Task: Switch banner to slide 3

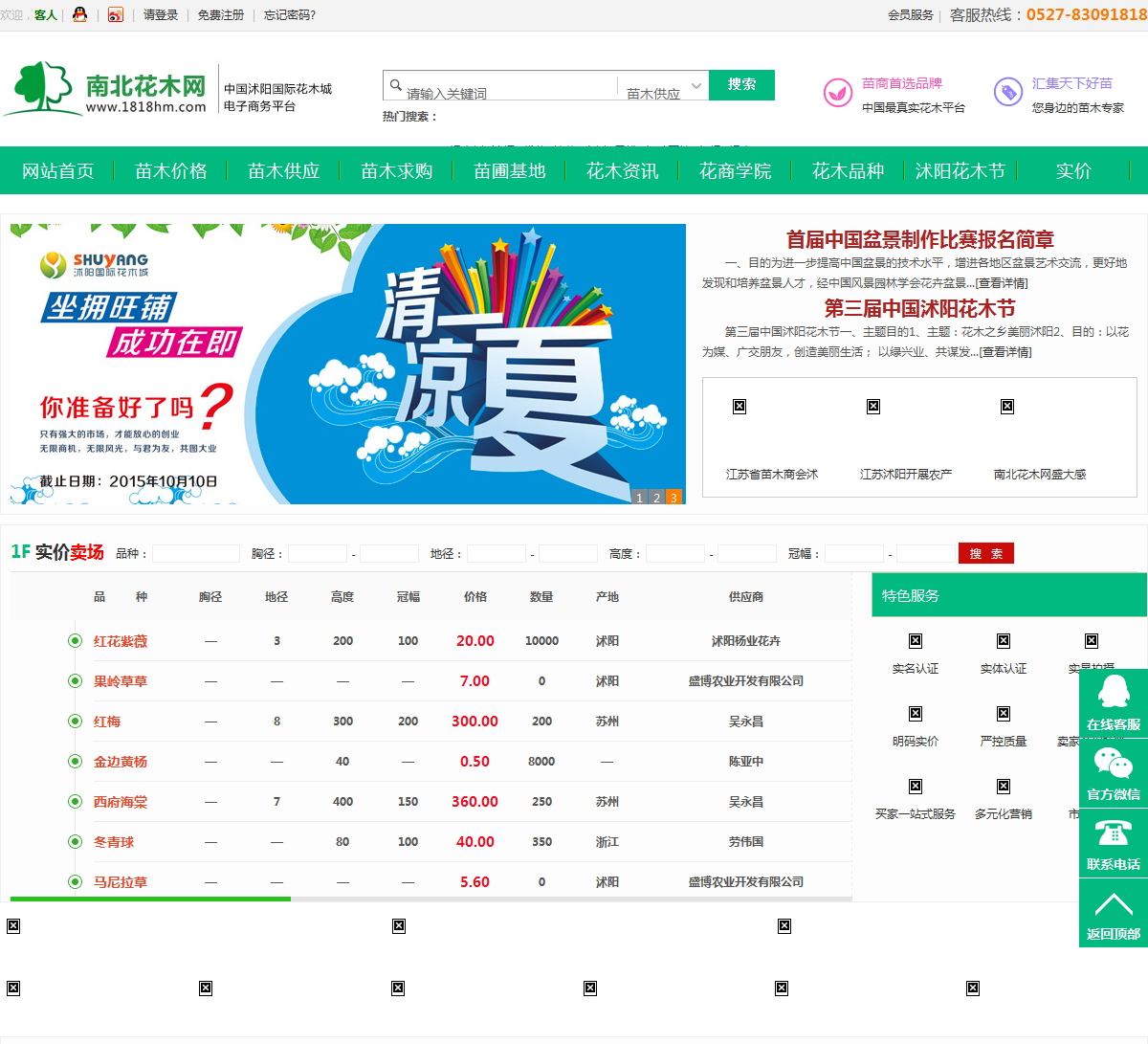Action: (673, 498)
